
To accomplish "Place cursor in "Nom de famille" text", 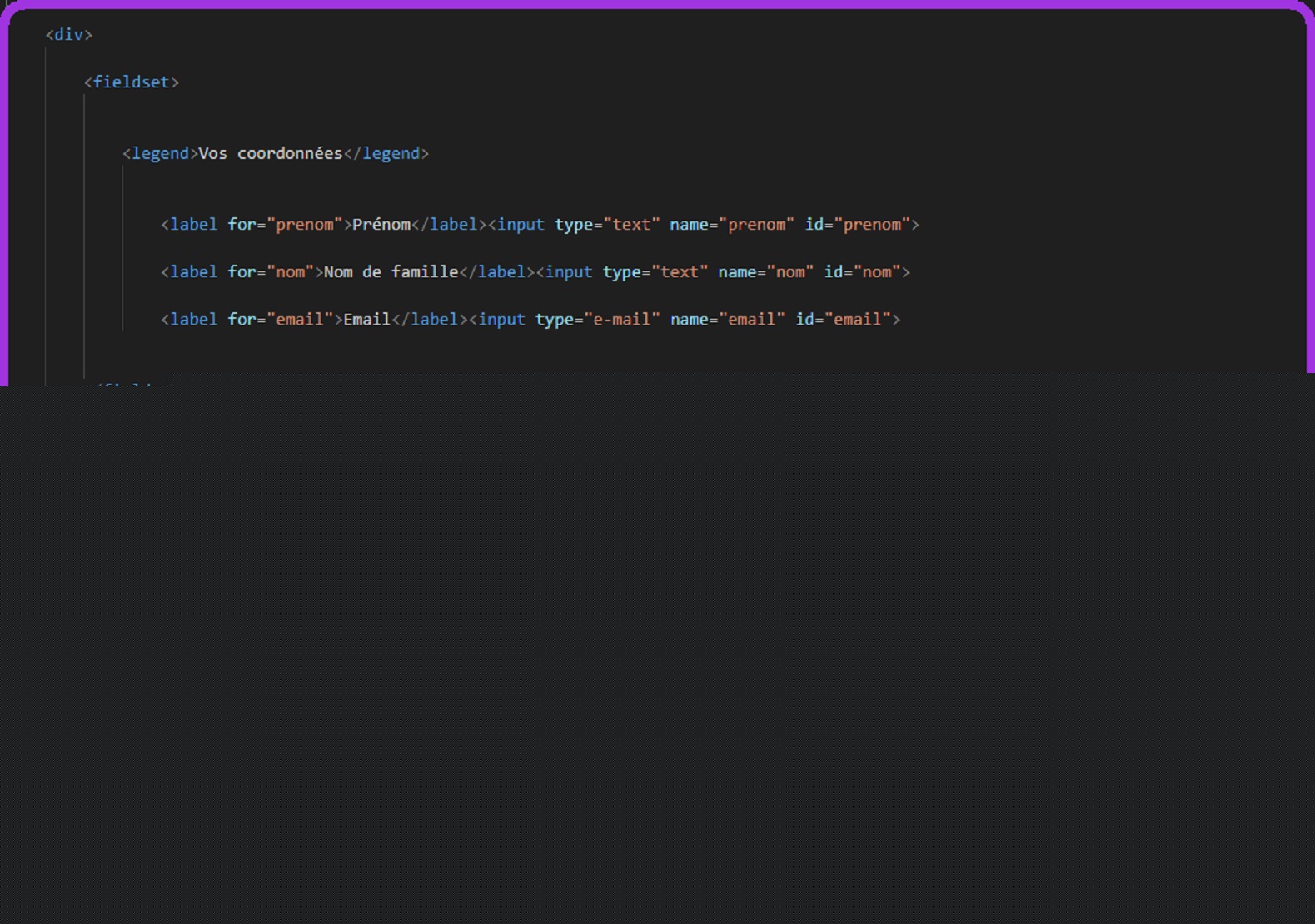I will pos(391,272).
